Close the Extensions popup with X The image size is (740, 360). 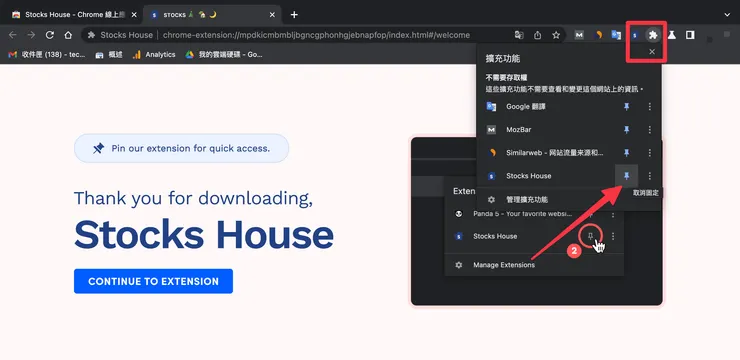652,51
